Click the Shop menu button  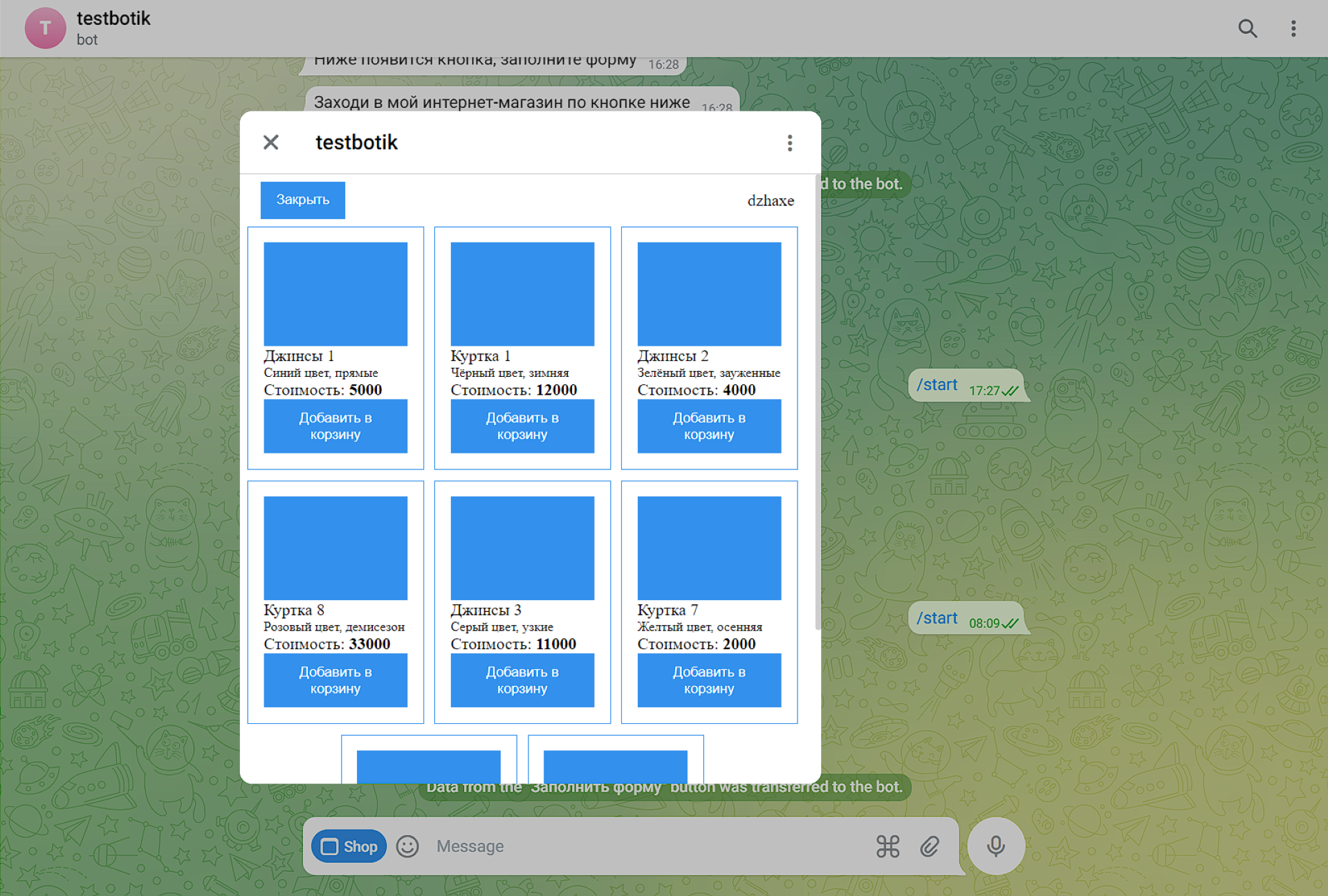point(349,846)
